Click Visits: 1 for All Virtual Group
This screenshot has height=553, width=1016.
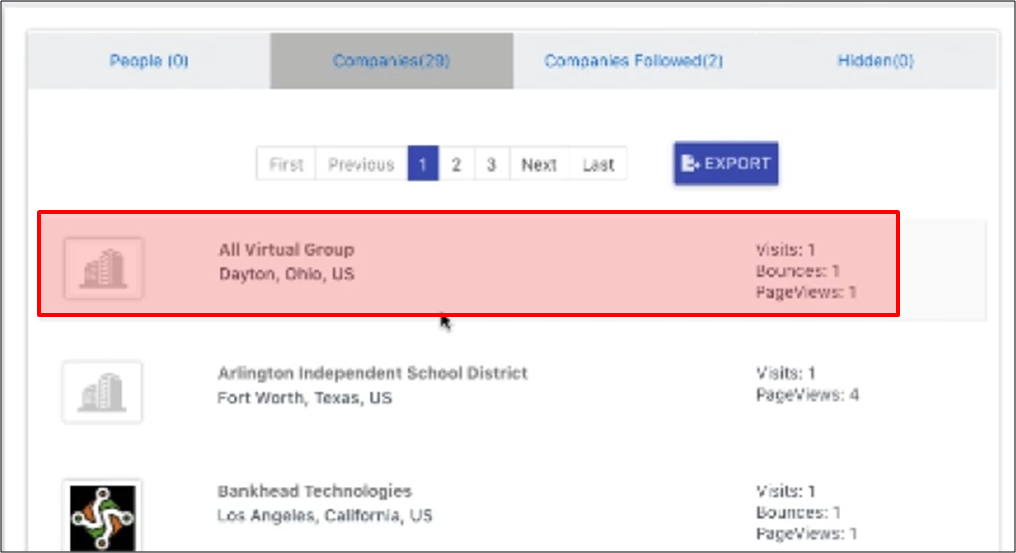click(x=785, y=250)
